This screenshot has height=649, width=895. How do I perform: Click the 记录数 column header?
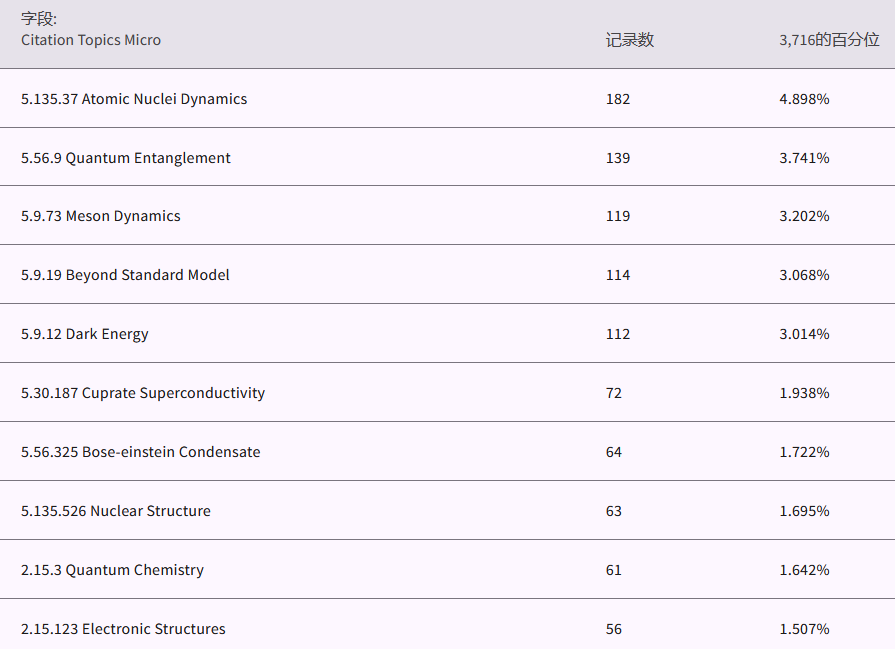point(630,40)
